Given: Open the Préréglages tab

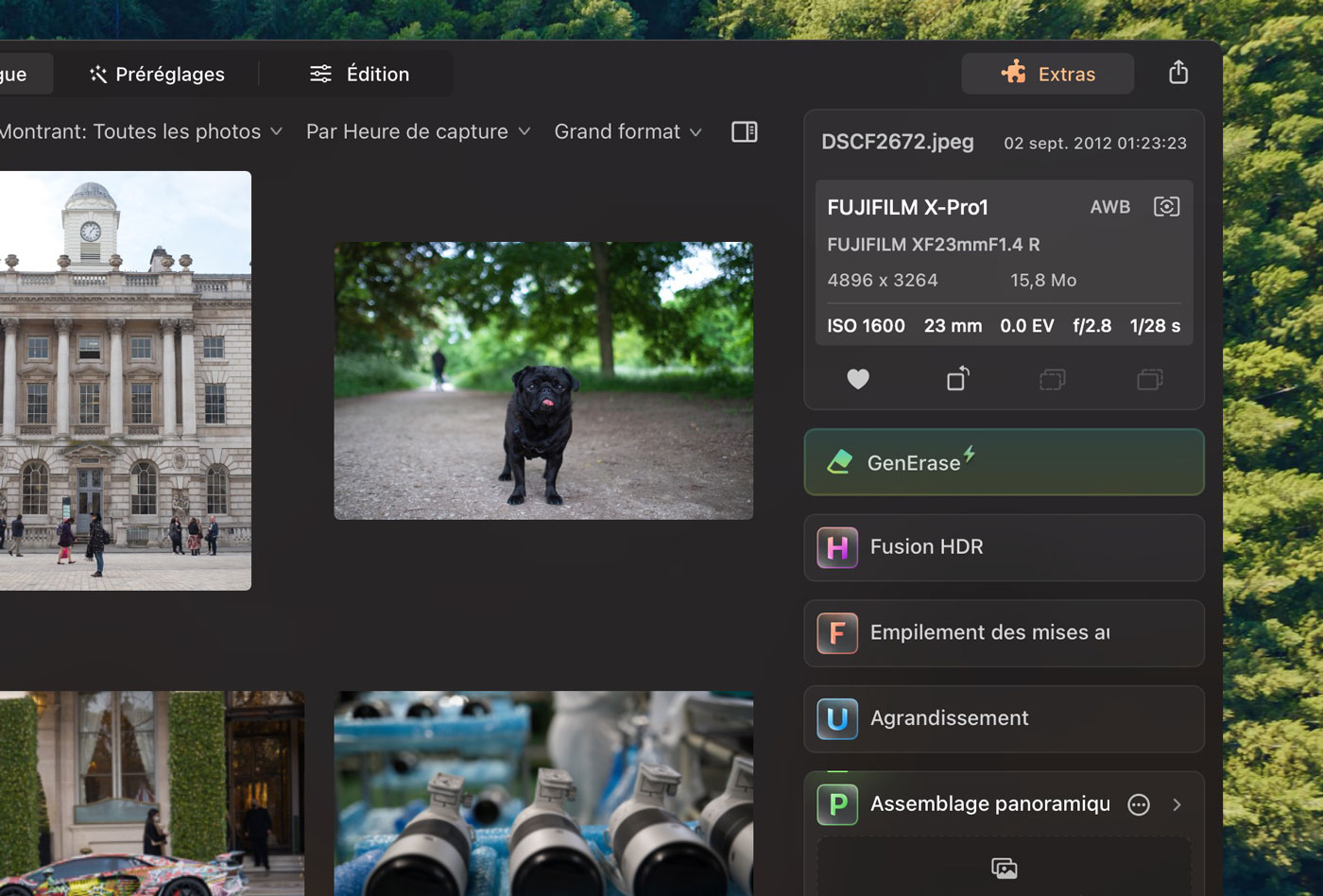Looking at the screenshot, I should [x=157, y=74].
